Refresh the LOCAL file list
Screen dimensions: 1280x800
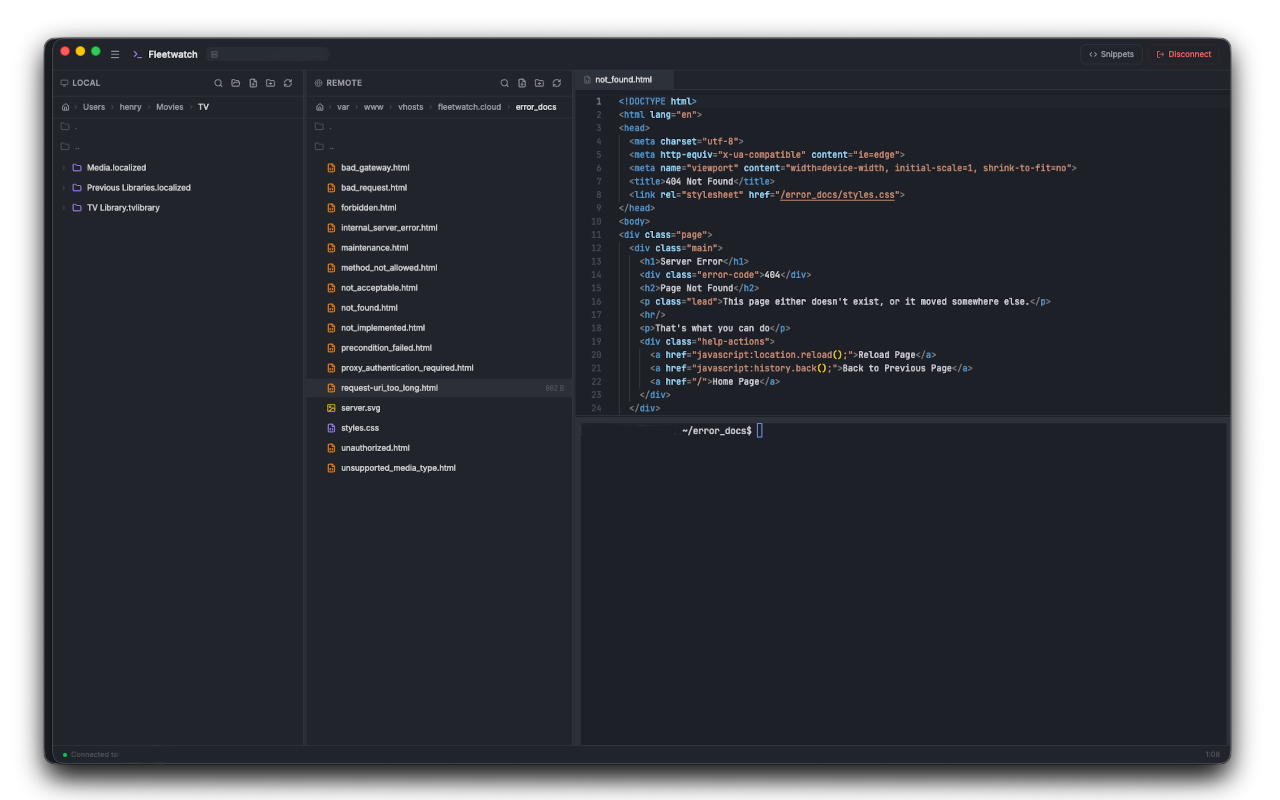(x=288, y=83)
